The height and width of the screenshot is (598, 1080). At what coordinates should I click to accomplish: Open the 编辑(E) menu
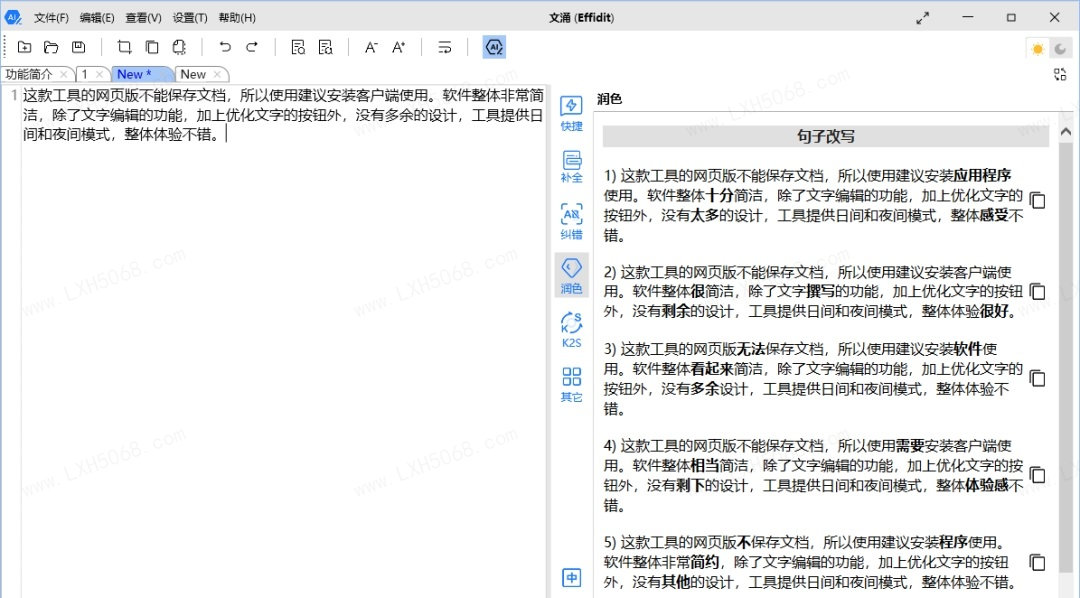pyautogui.click(x=96, y=18)
